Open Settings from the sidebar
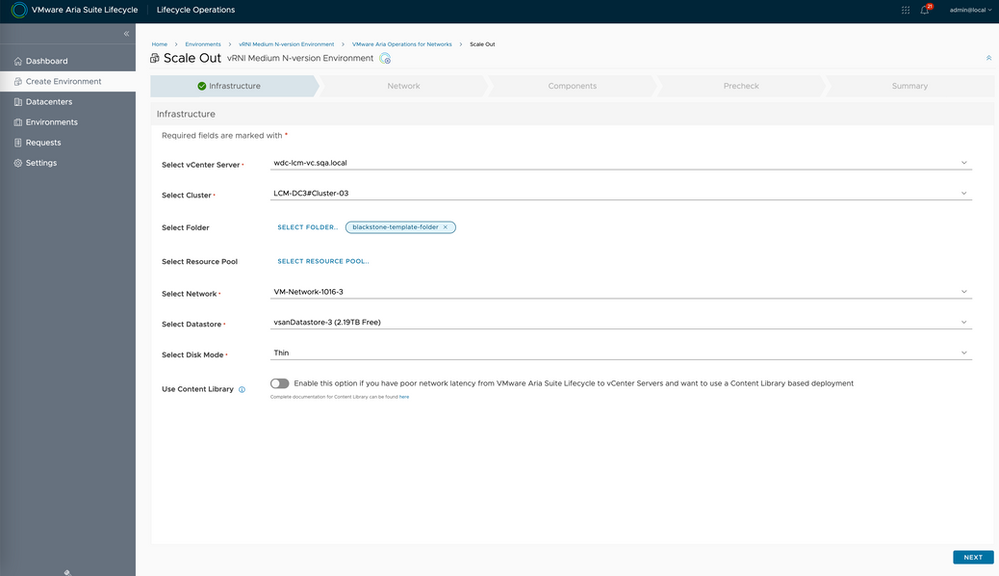999x576 pixels. coord(39,161)
